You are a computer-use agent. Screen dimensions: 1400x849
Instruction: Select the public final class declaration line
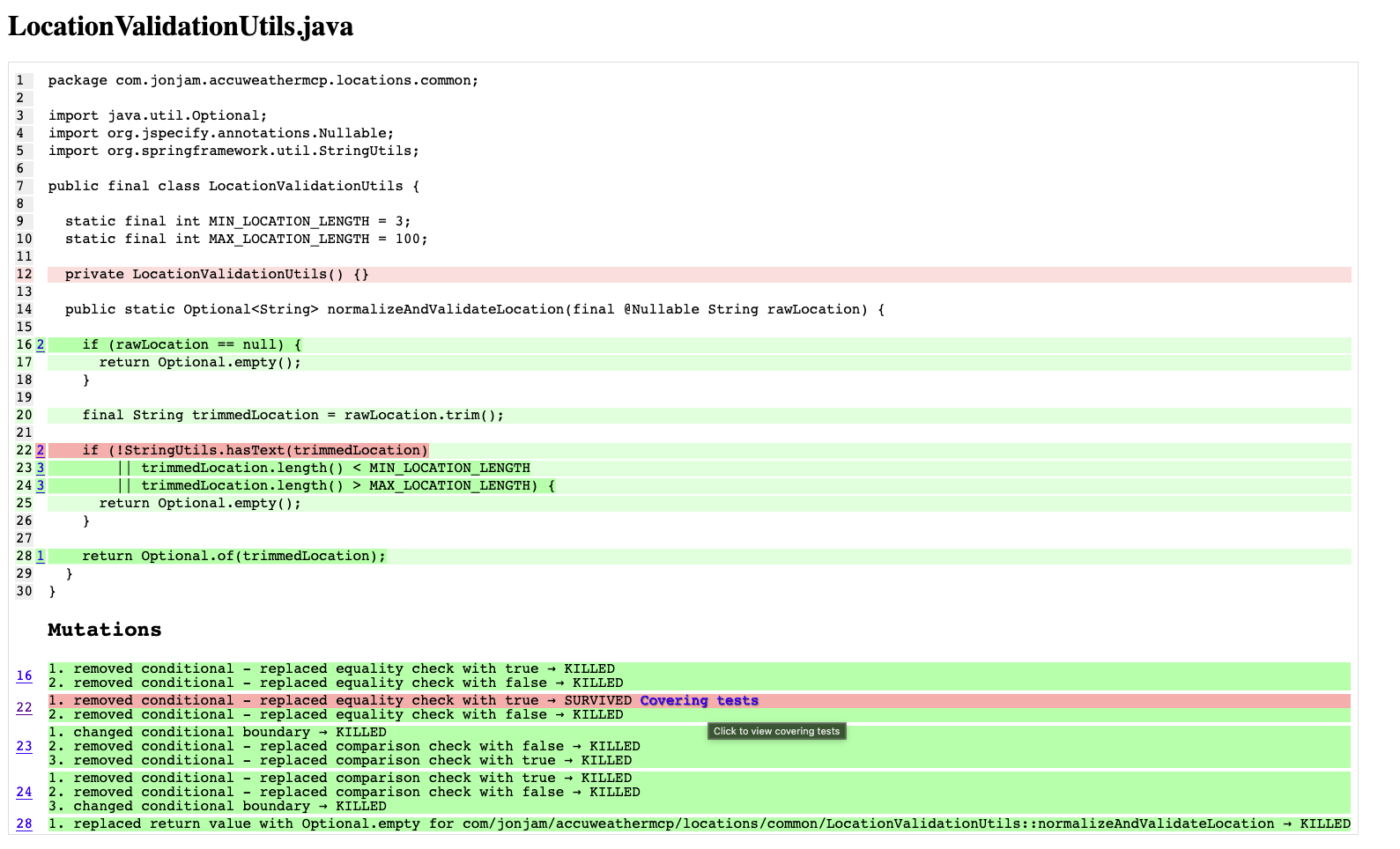click(x=233, y=187)
